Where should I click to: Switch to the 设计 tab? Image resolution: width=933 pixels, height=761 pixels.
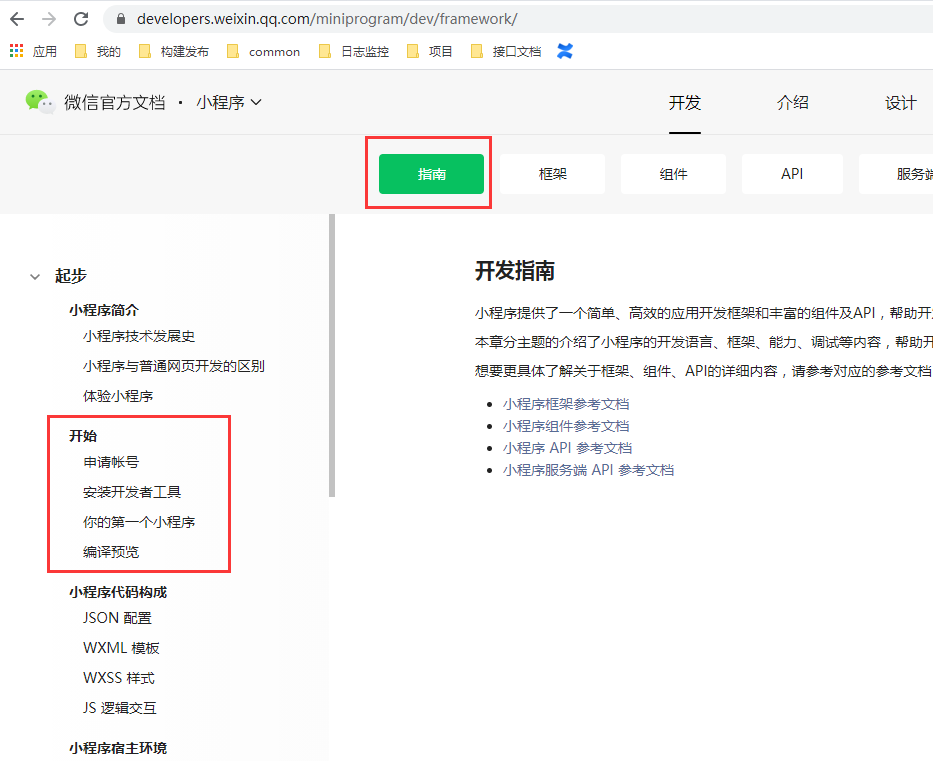(x=900, y=102)
